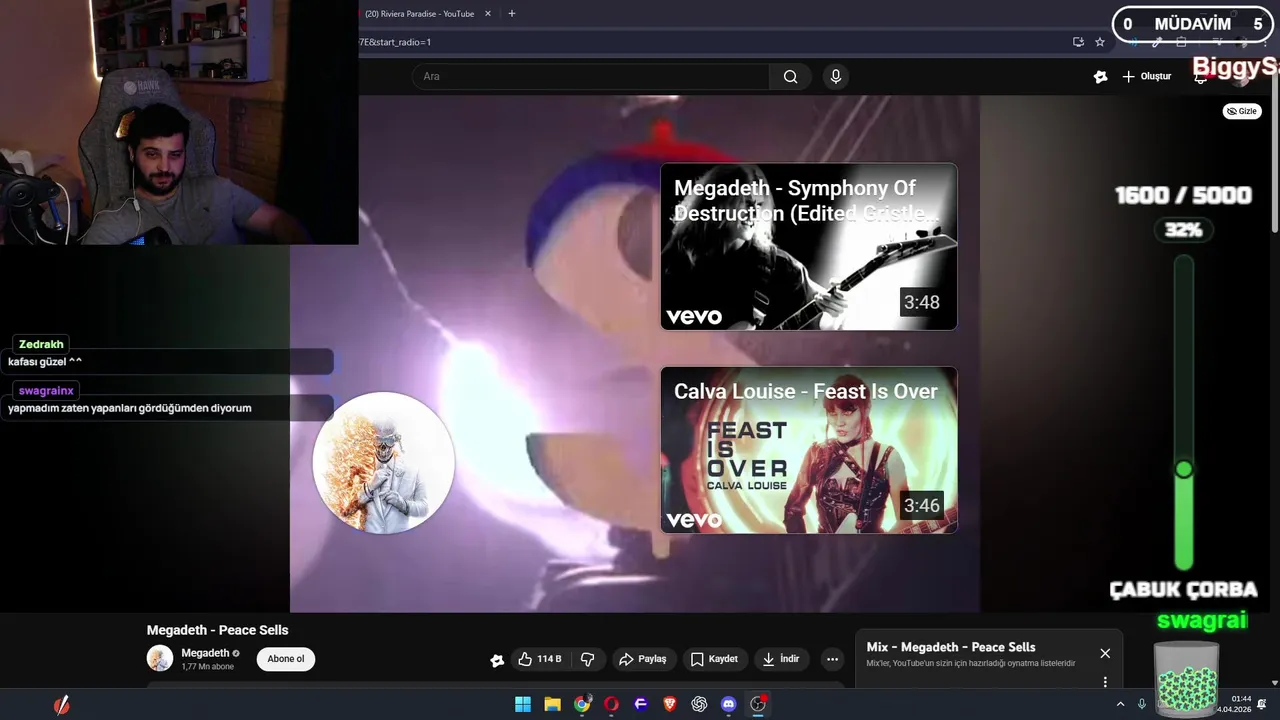Click the microphone tray icon

1141,704
